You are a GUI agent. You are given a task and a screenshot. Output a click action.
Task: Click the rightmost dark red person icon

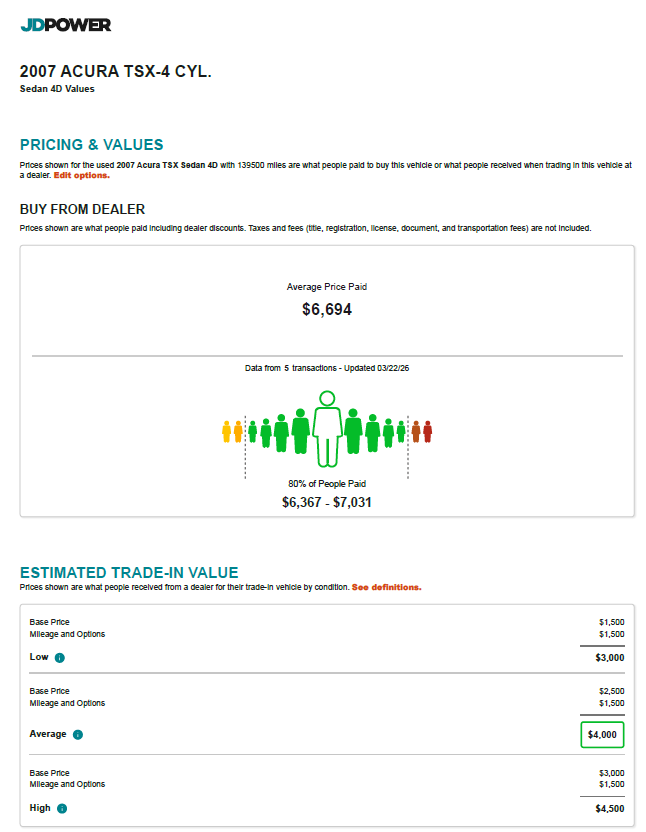pyautogui.click(x=428, y=431)
